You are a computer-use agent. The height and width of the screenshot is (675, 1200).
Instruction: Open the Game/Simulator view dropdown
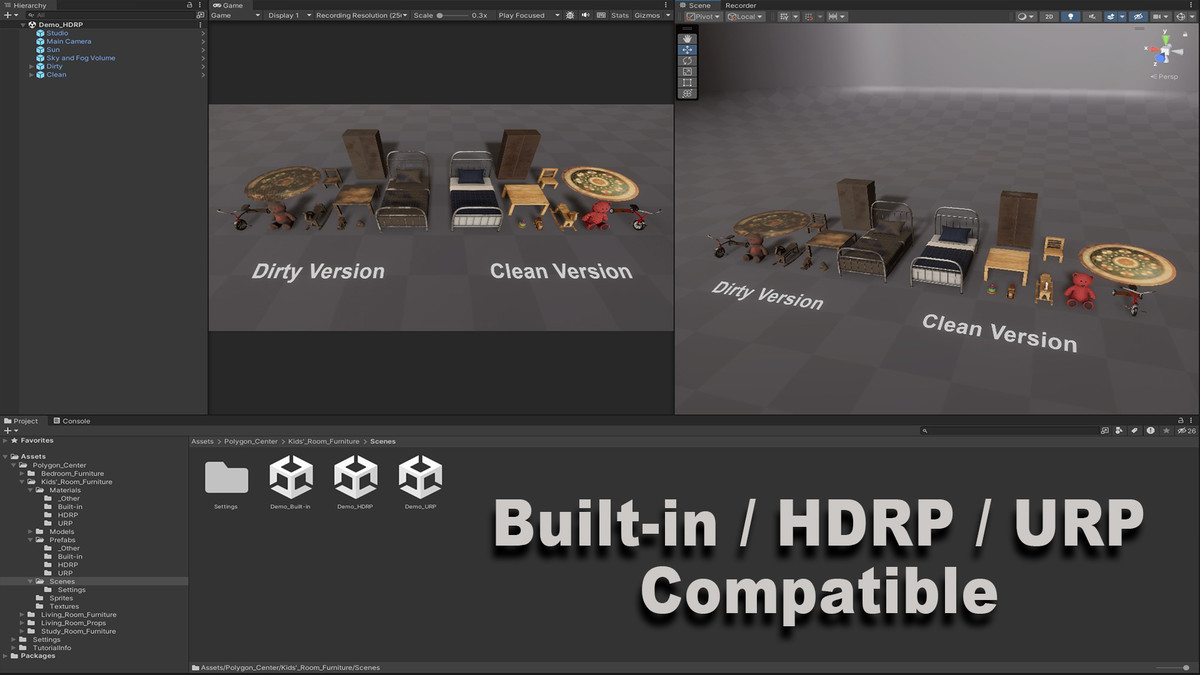[236, 15]
